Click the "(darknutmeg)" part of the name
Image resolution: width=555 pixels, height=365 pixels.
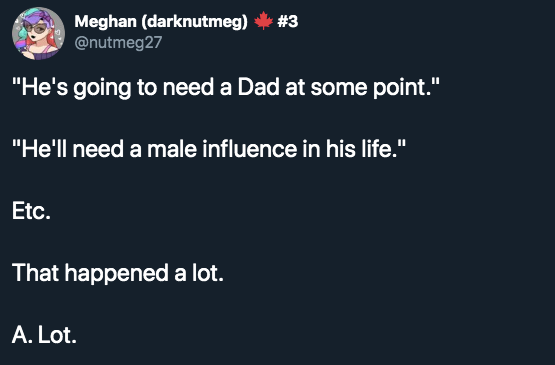(x=195, y=22)
